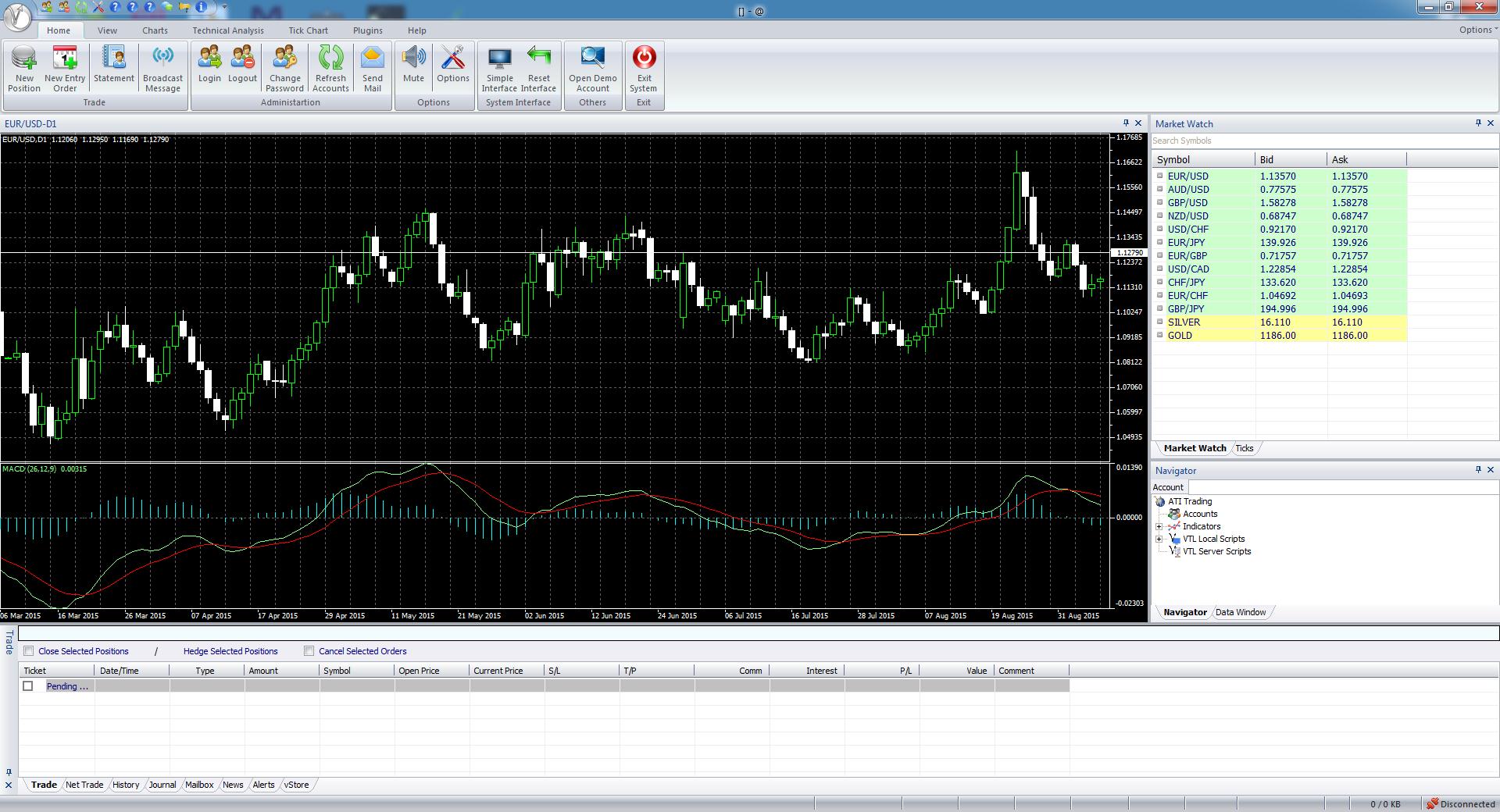Switch to the Ticks tab
Viewport: 1500px width, 812px height.
[x=1245, y=448]
